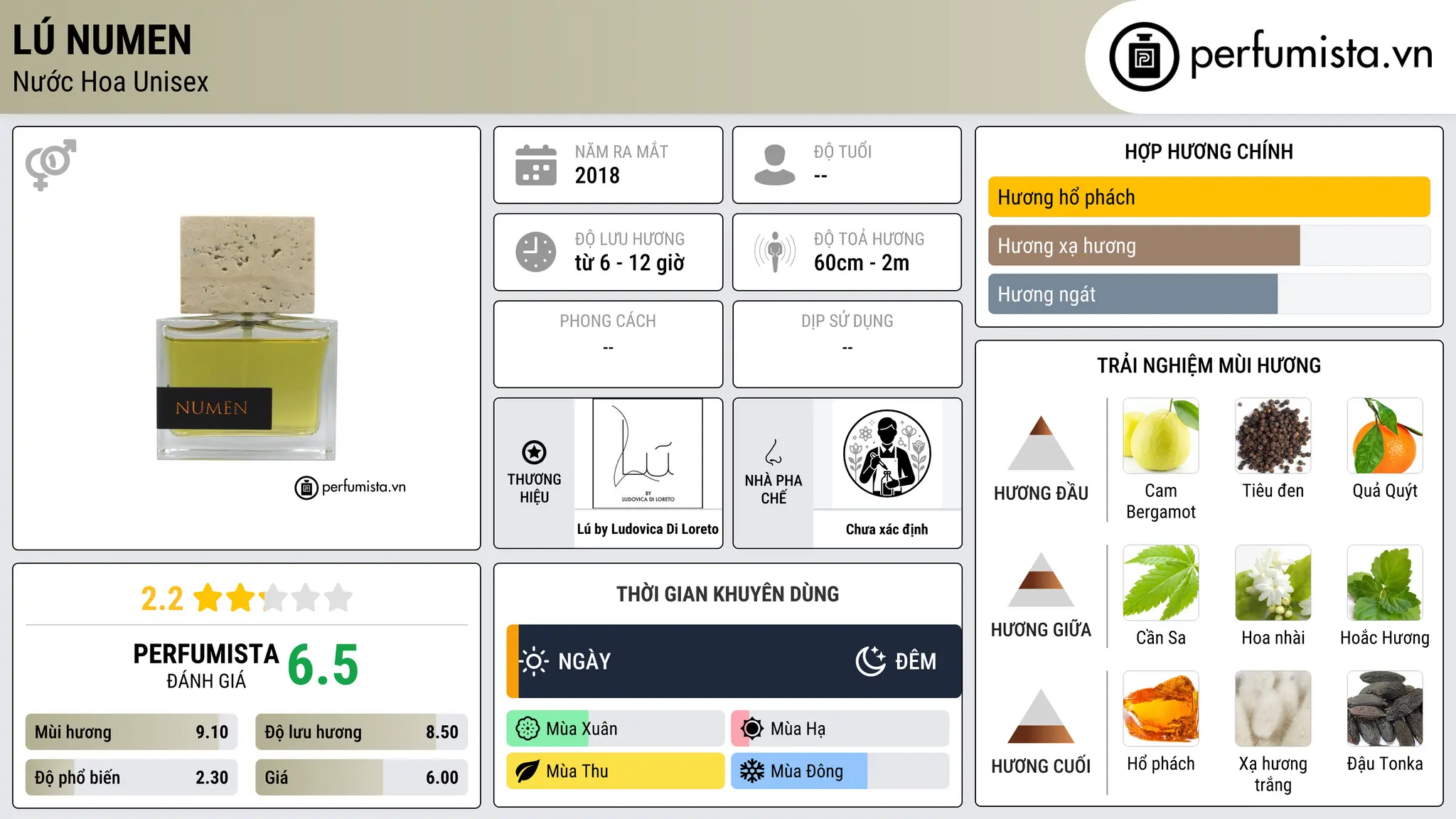Open the Hoa nhài note image
The height and width of the screenshot is (819, 1456).
(x=1273, y=583)
